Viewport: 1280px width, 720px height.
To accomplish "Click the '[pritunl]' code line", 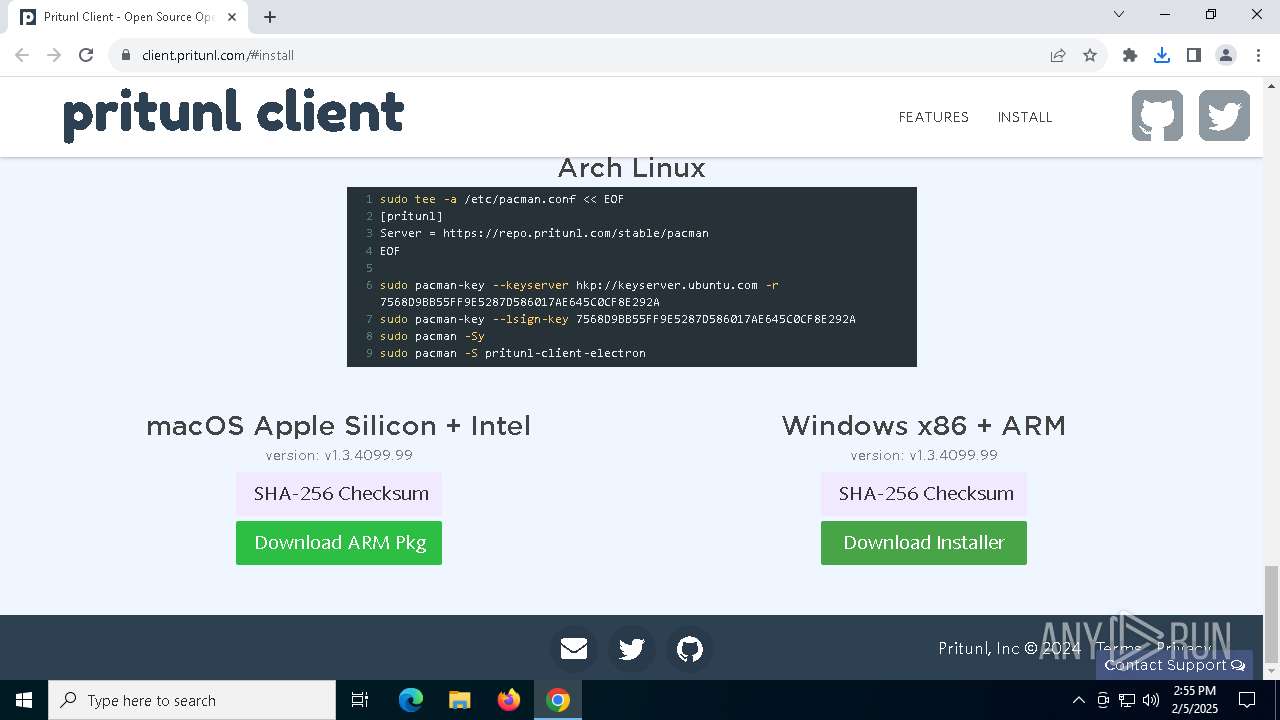I will (411, 216).
